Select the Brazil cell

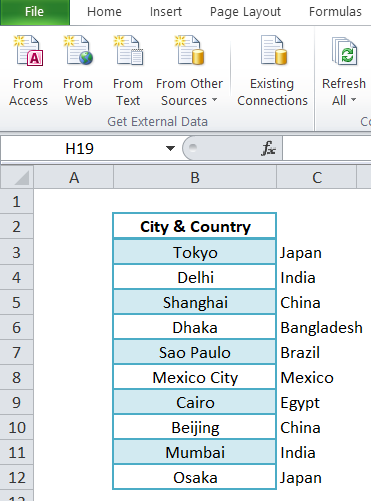tap(317, 352)
